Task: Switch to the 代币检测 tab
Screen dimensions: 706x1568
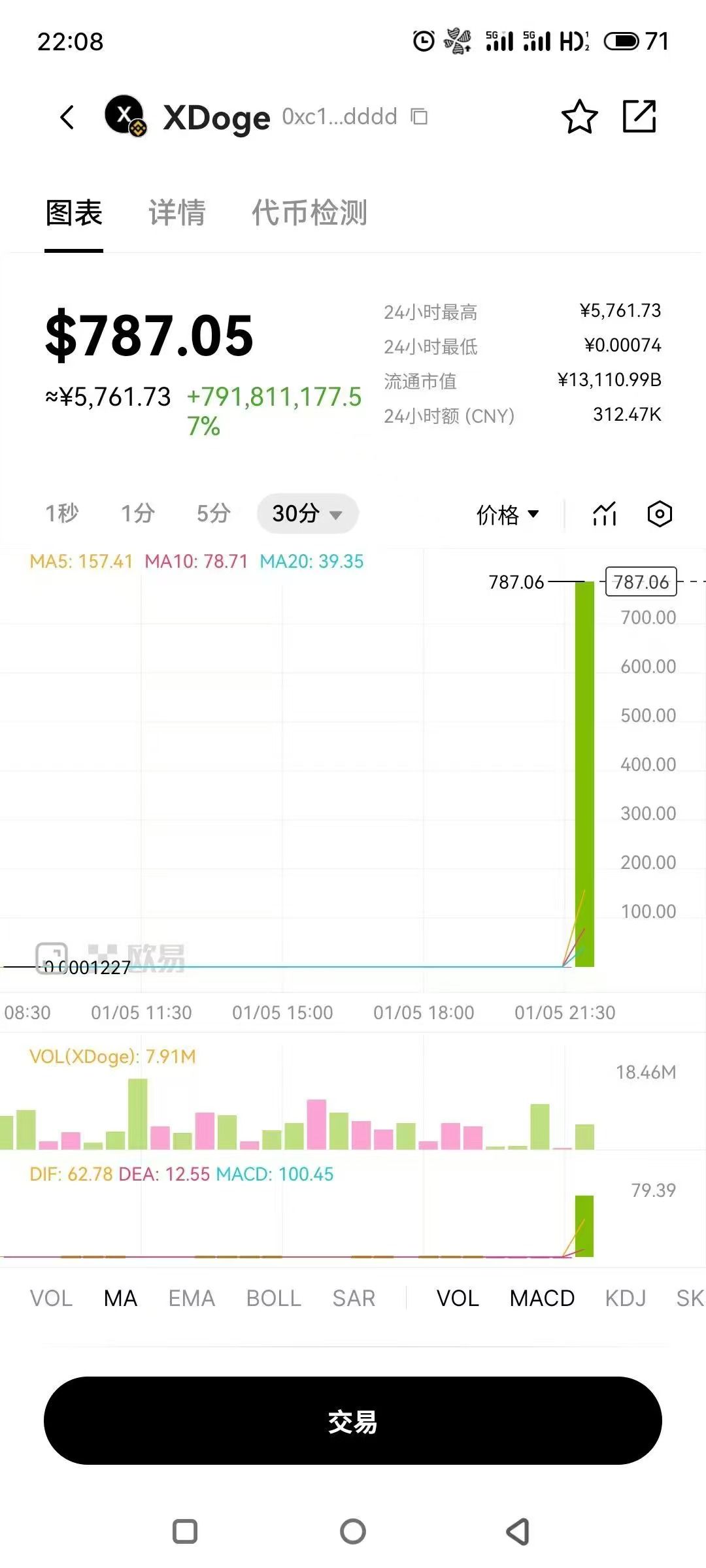Action: pyautogui.click(x=309, y=213)
